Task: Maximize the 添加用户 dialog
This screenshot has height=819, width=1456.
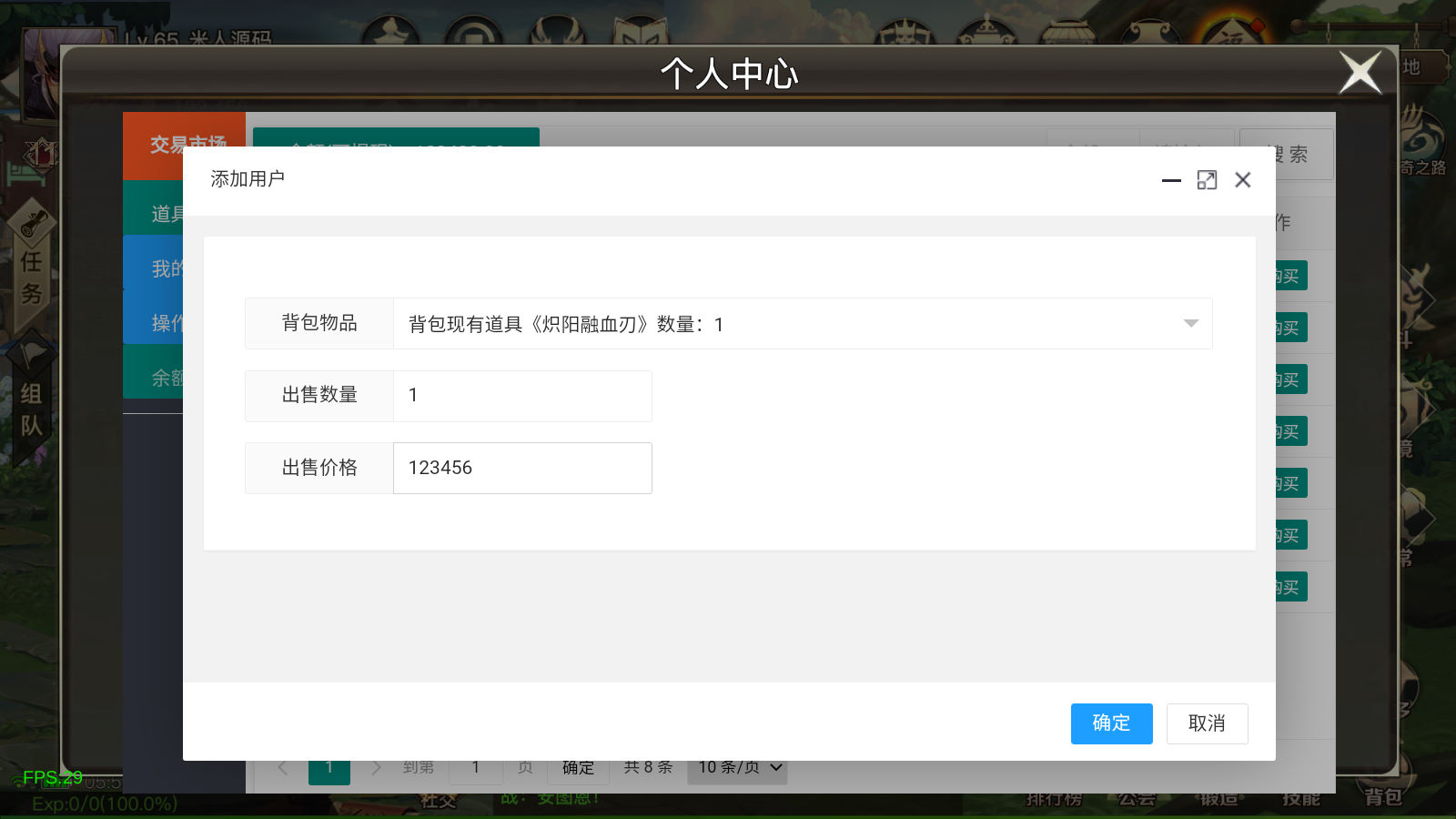Action: pyautogui.click(x=1207, y=180)
